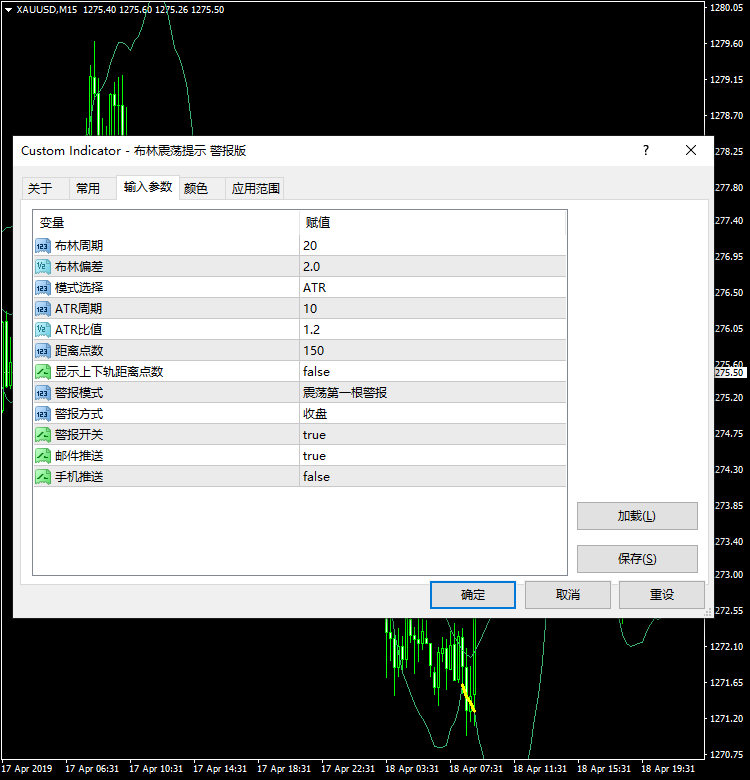Toggle the 警报开关 true value
This screenshot has height=780, width=750.
pos(432,435)
